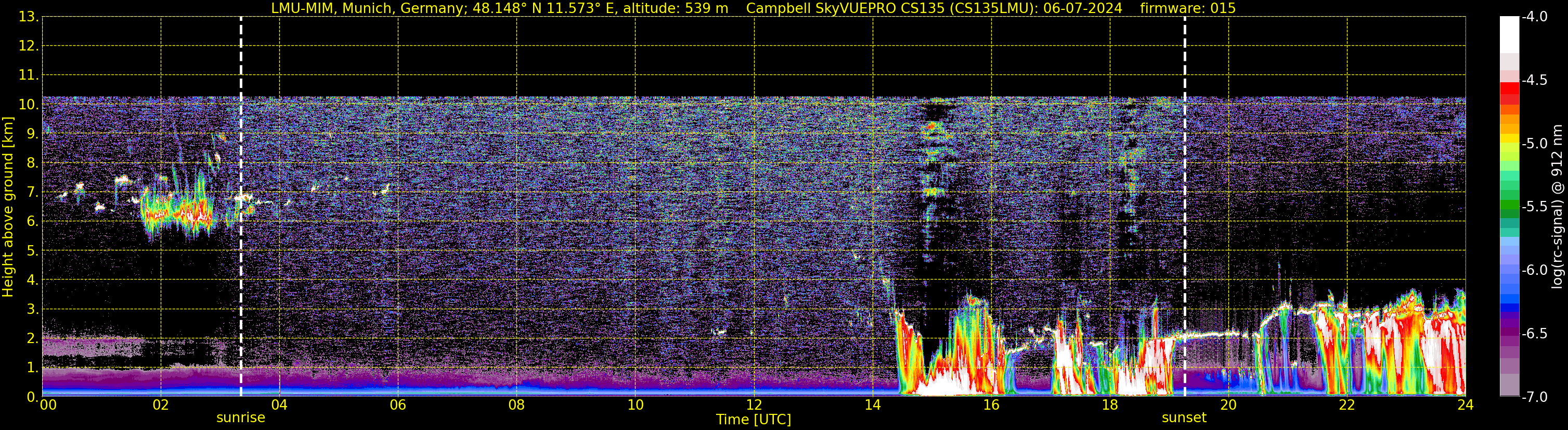Click the 'Height above ground [km]' axis title
Screen dimensions: 1568x430
(8, 207)
